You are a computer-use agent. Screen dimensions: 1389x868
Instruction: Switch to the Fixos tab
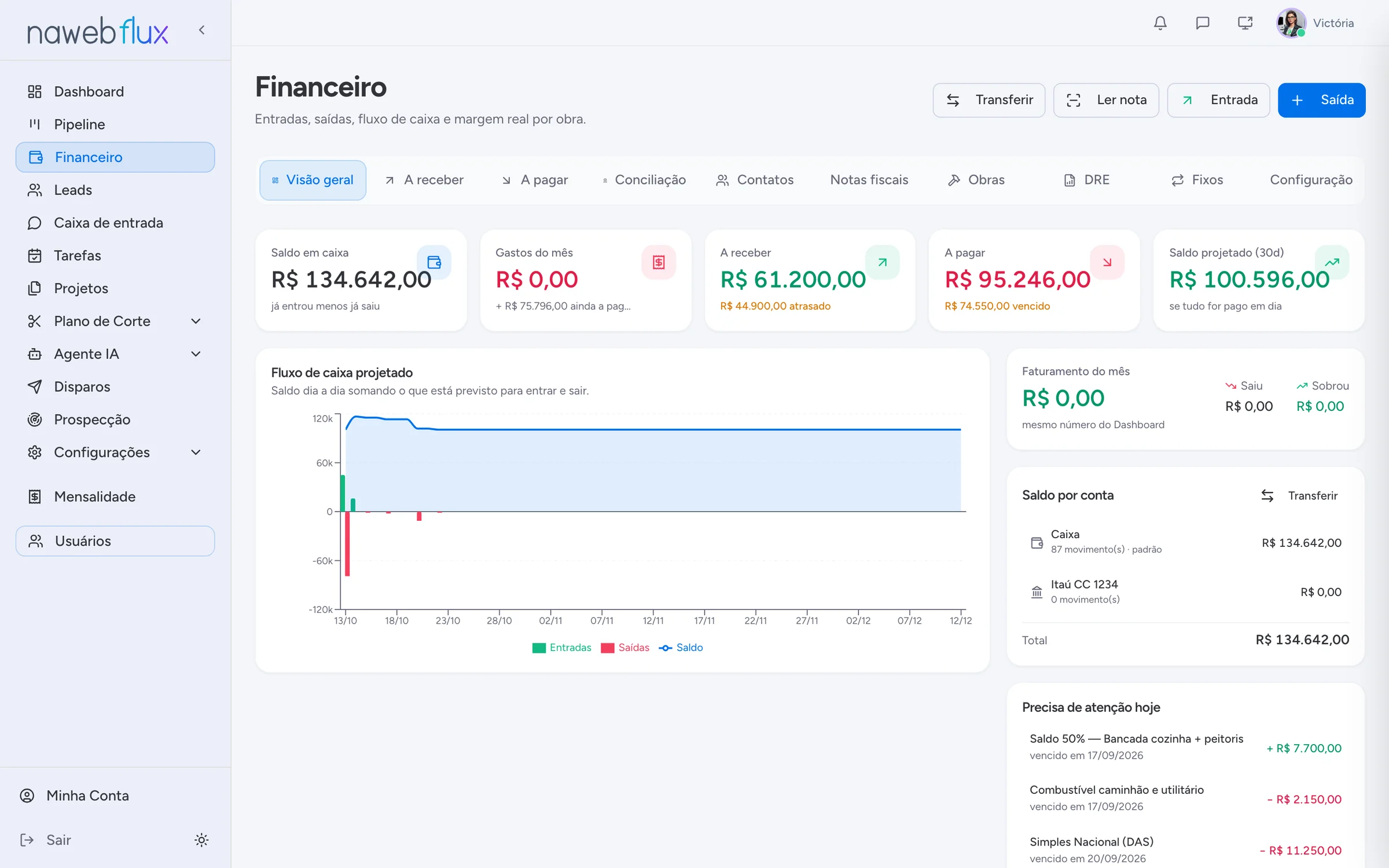[x=1197, y=180]
